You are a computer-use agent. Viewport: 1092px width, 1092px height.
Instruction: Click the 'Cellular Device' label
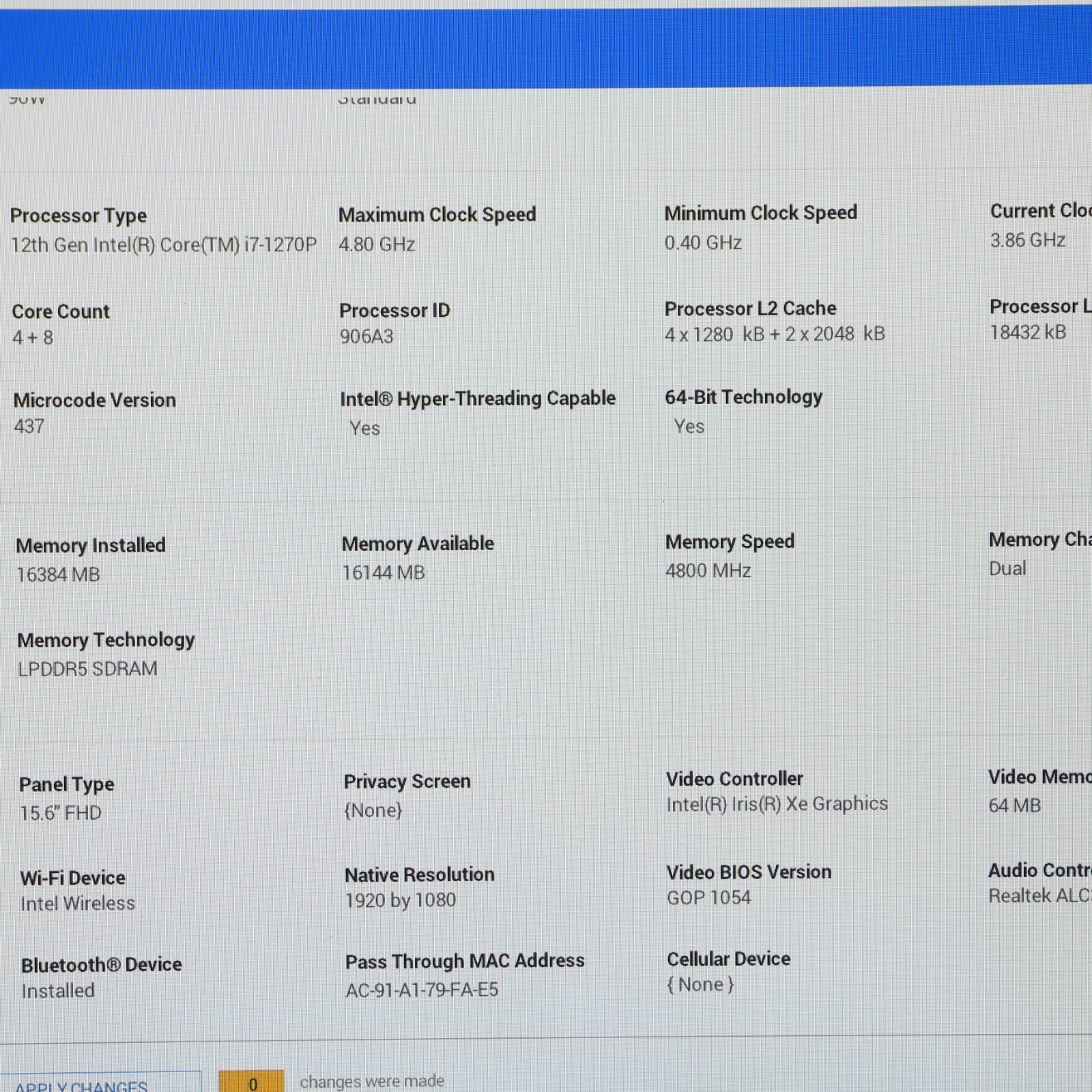pos(729,960)
